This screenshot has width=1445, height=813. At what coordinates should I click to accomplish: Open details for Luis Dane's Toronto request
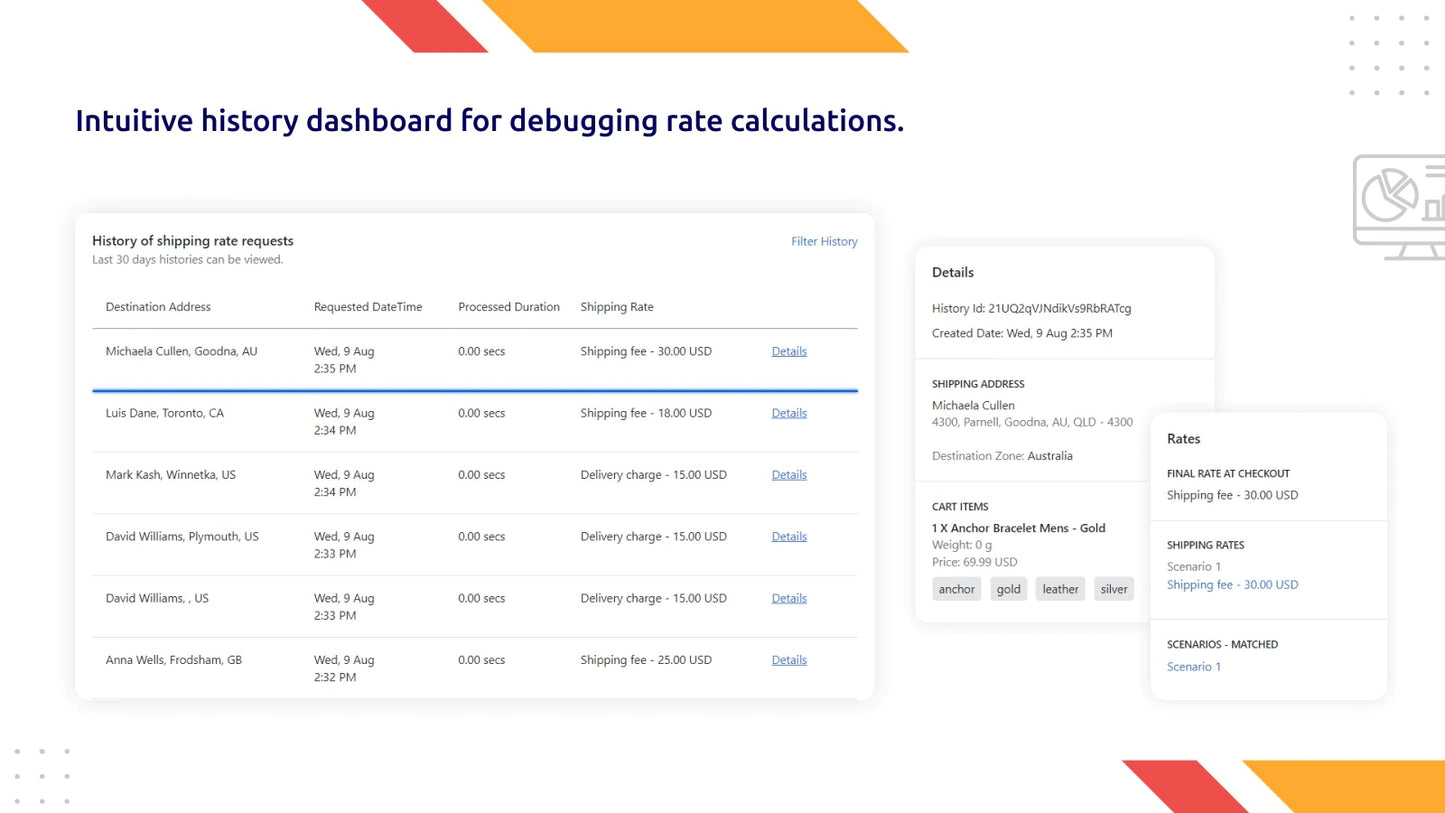(789, 413)
